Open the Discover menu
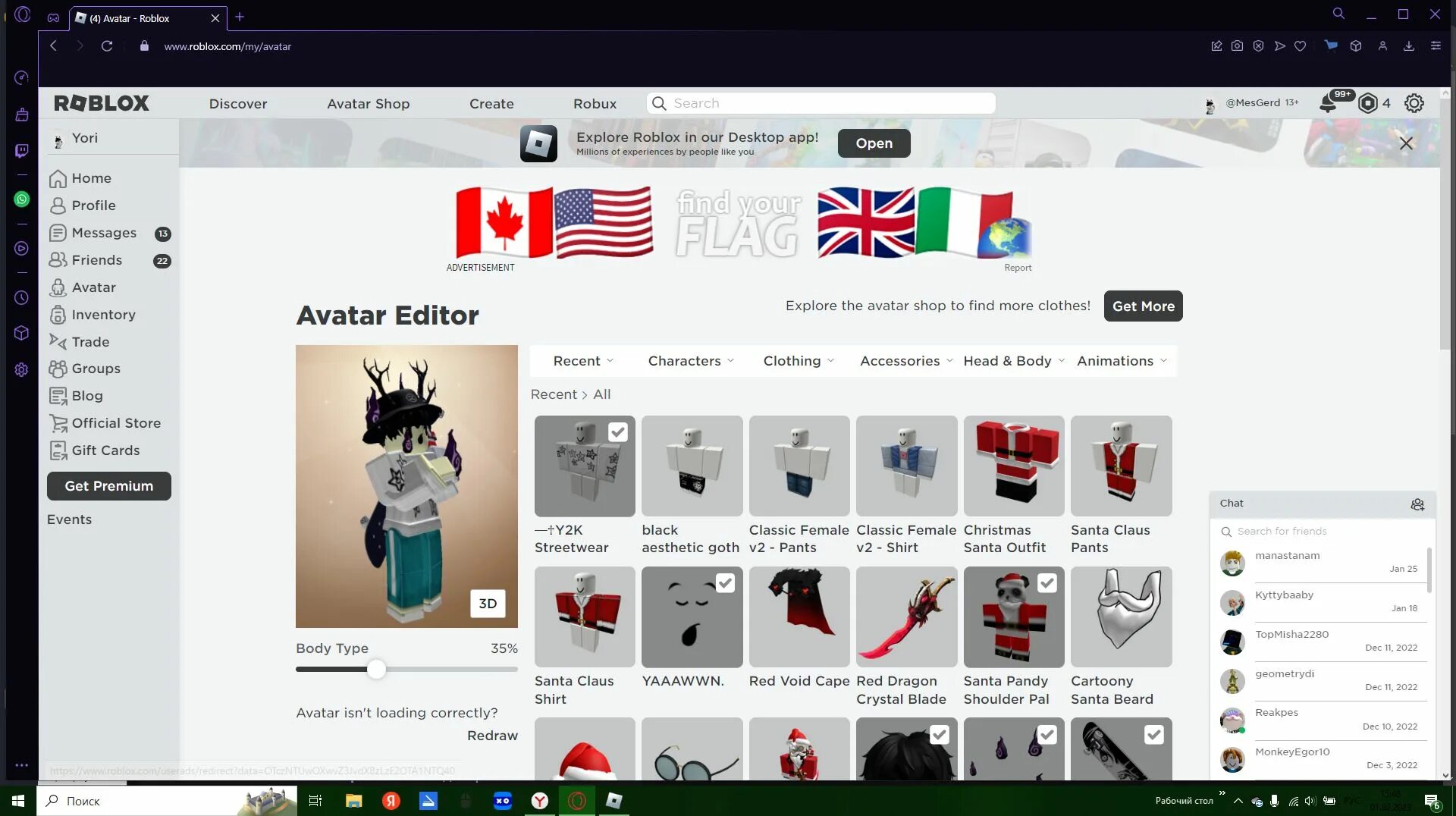 238,104
